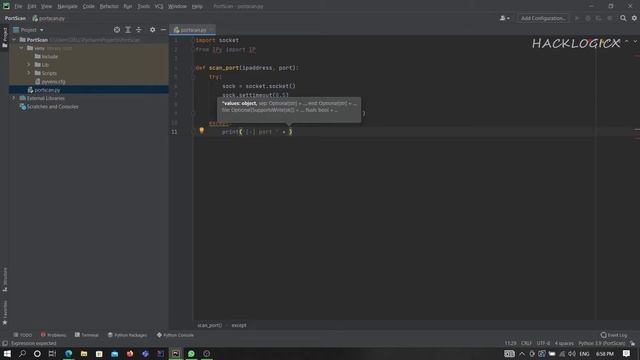Click Expand All icon in Project panel
The image size is (640, 360).
pyautogui.click(x=128, y=30)
